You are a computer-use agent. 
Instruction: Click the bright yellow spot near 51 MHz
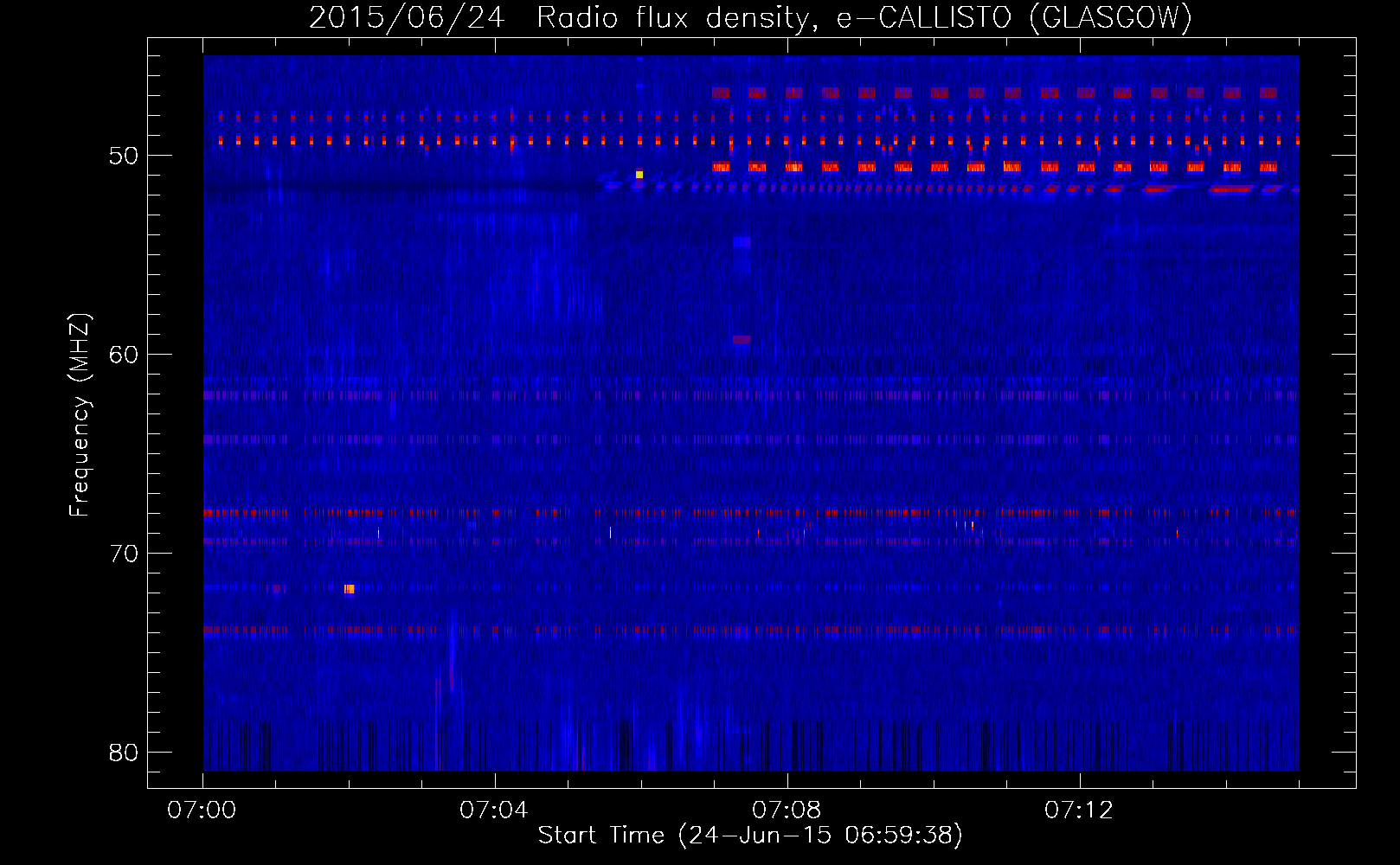tap(639, 175)
